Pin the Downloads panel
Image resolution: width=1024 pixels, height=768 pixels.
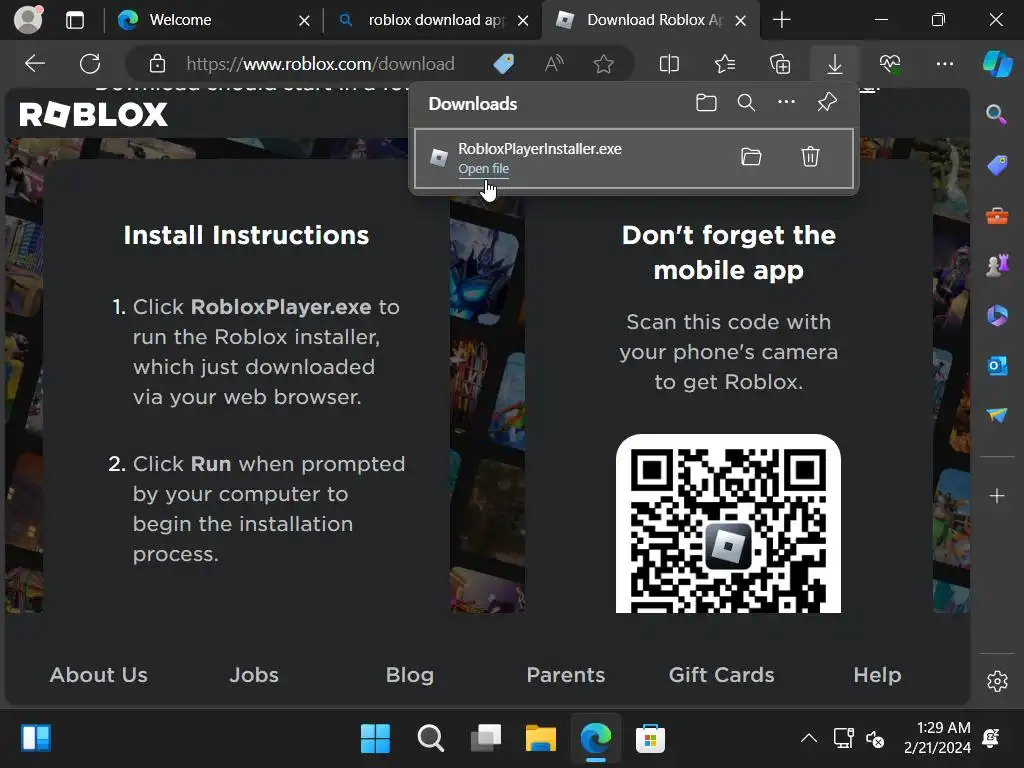pyautogui.click(x=827, y=102)
